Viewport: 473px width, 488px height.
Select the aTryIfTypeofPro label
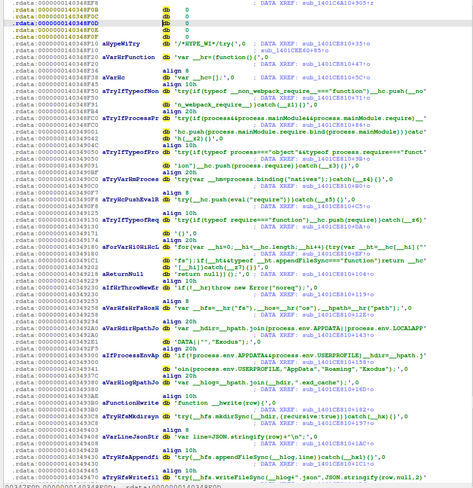(x=130, y=152)
